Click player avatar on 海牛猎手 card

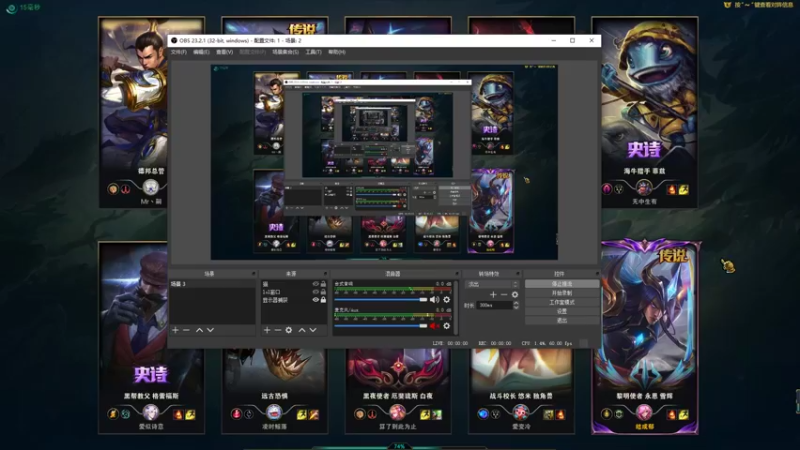[644, 187]
